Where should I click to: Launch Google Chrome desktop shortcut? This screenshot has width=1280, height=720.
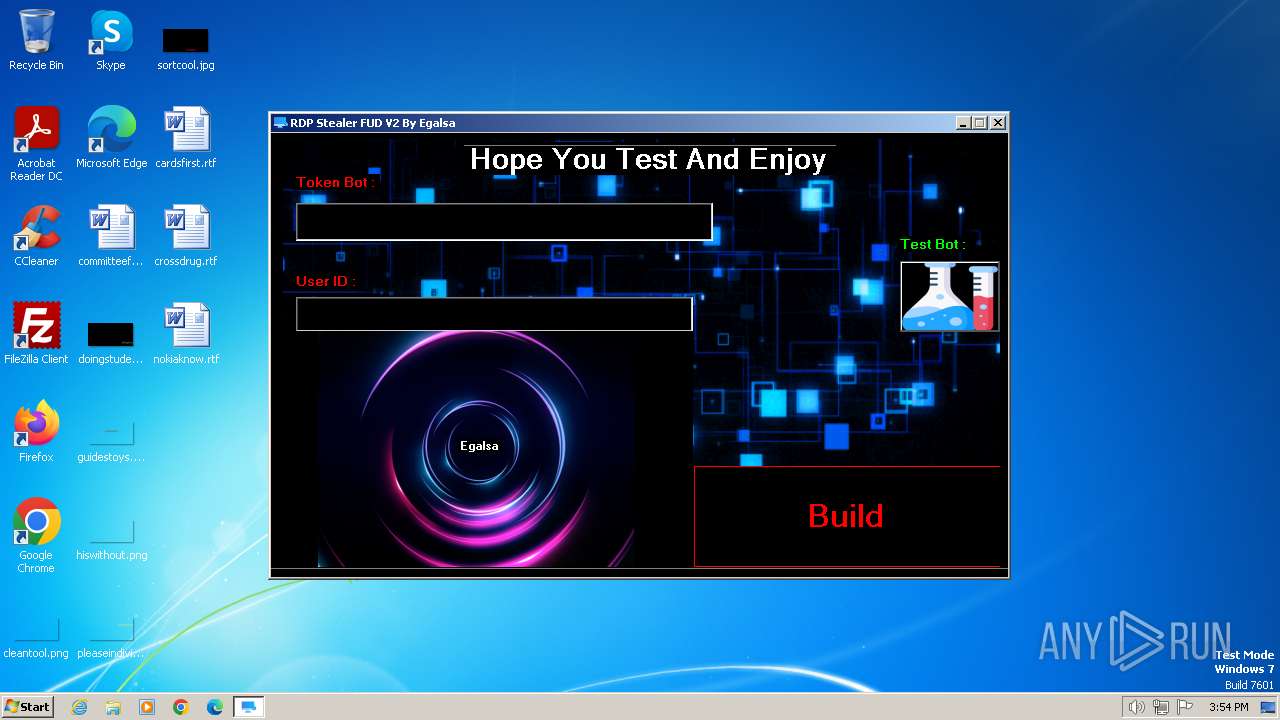point(36,536)
